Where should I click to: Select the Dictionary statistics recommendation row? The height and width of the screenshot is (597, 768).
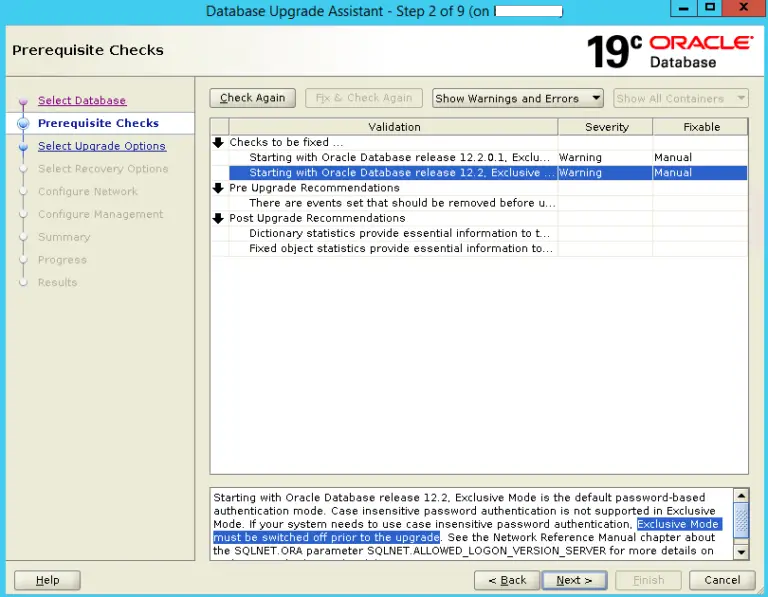click(401, 233)
